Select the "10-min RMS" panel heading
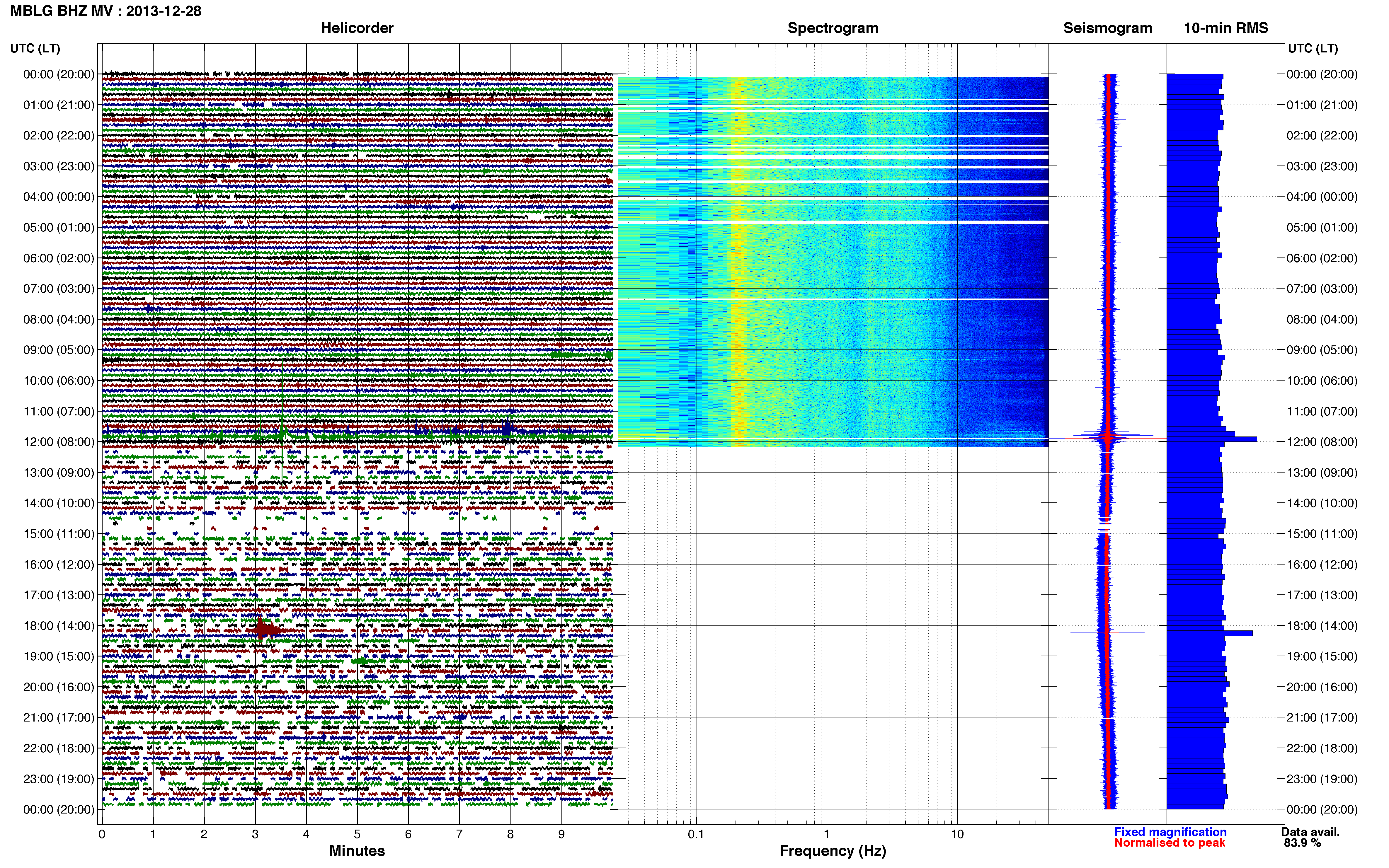The width and height of the screenshot is (1389, 868). (x=1226, y=28)
